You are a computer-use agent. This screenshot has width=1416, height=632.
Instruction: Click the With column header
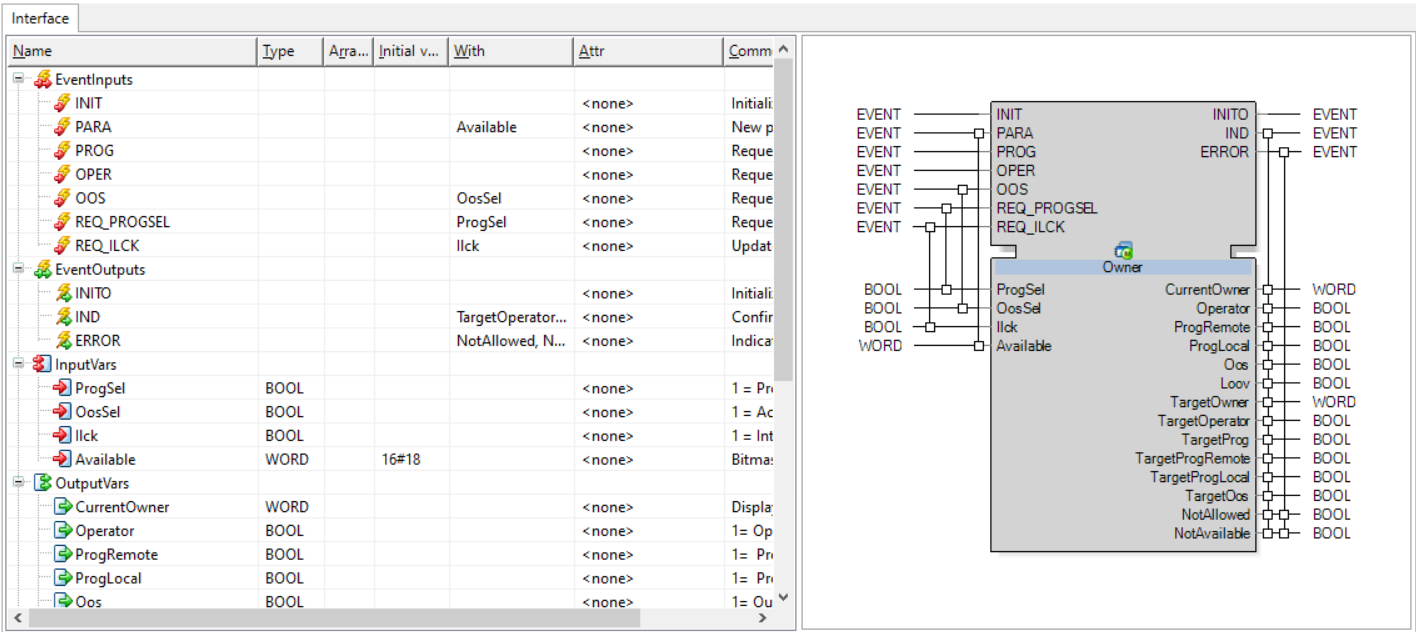(x=511, y=51)
